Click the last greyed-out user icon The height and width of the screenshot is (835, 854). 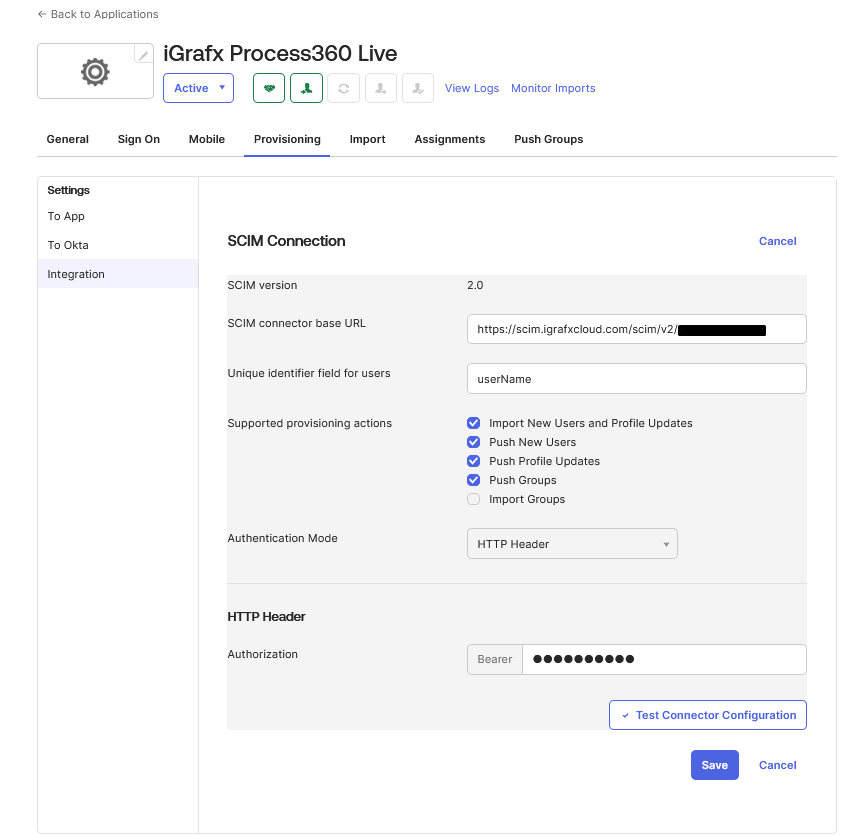point(417,88)
